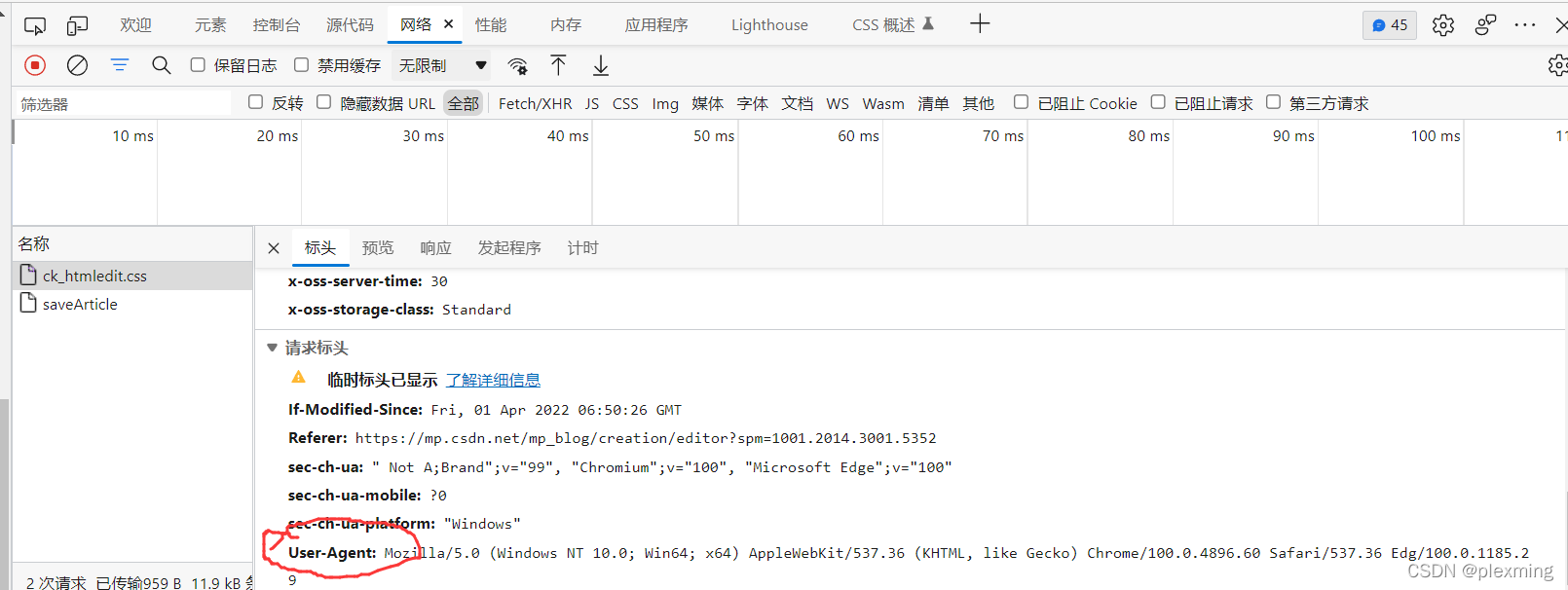1568x590 pixels.
Task: Activate the inspect element picker icon
Action: (x=35, y=25)
